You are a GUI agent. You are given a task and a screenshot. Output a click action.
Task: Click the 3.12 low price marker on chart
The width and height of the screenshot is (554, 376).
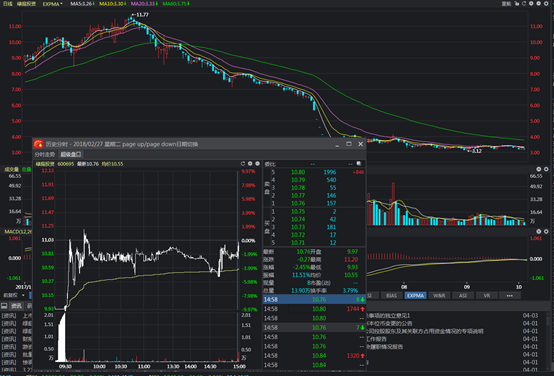[x=475, y=151]
